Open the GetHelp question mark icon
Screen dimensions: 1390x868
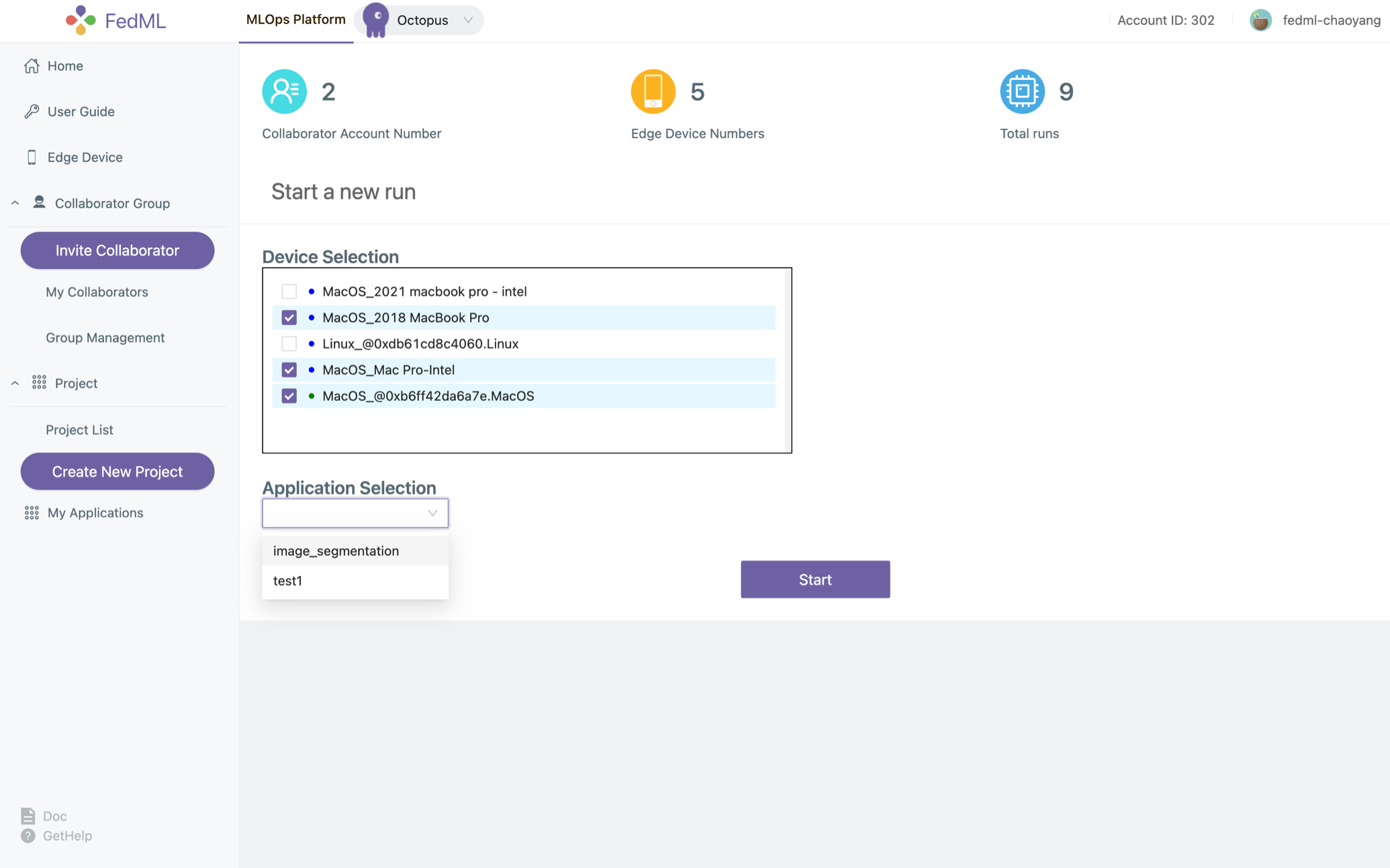click(x=28, y=836)
